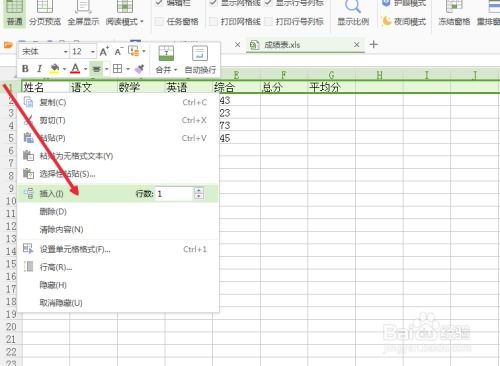Click the font color red A swatch
This screenshot has height=366, width=500.
click(x=75, y=69)
